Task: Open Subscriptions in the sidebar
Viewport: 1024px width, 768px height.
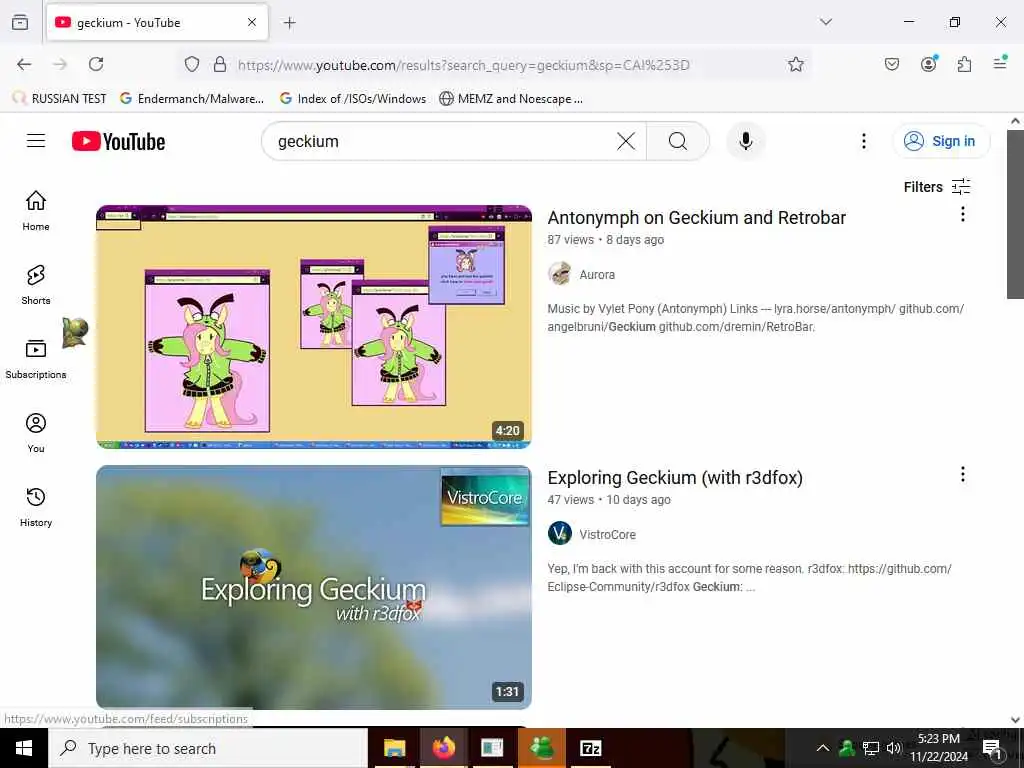Action: point(36,359)
